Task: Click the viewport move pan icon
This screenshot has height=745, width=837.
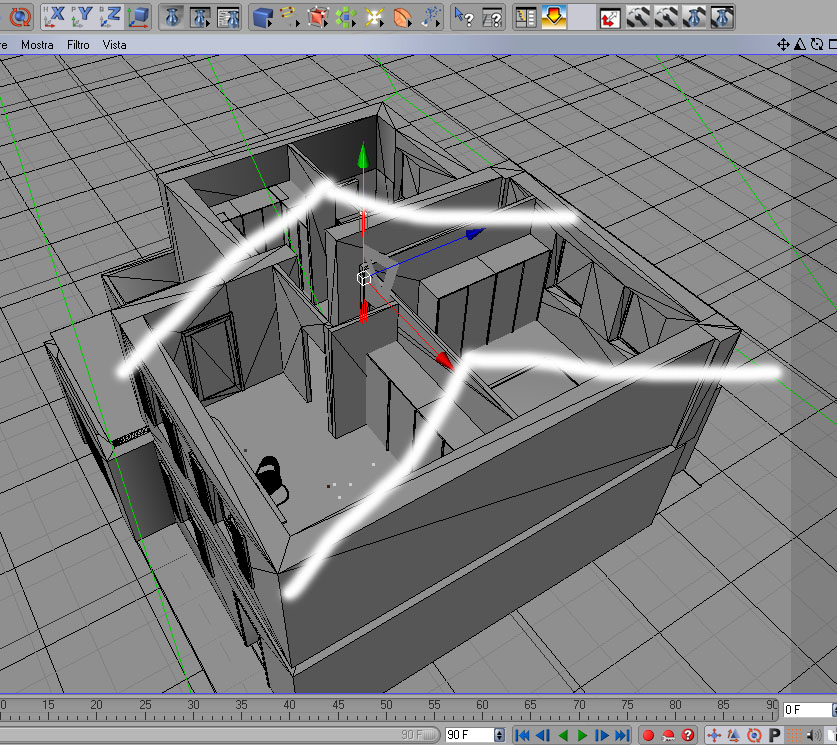Action: tap(783, 45)
